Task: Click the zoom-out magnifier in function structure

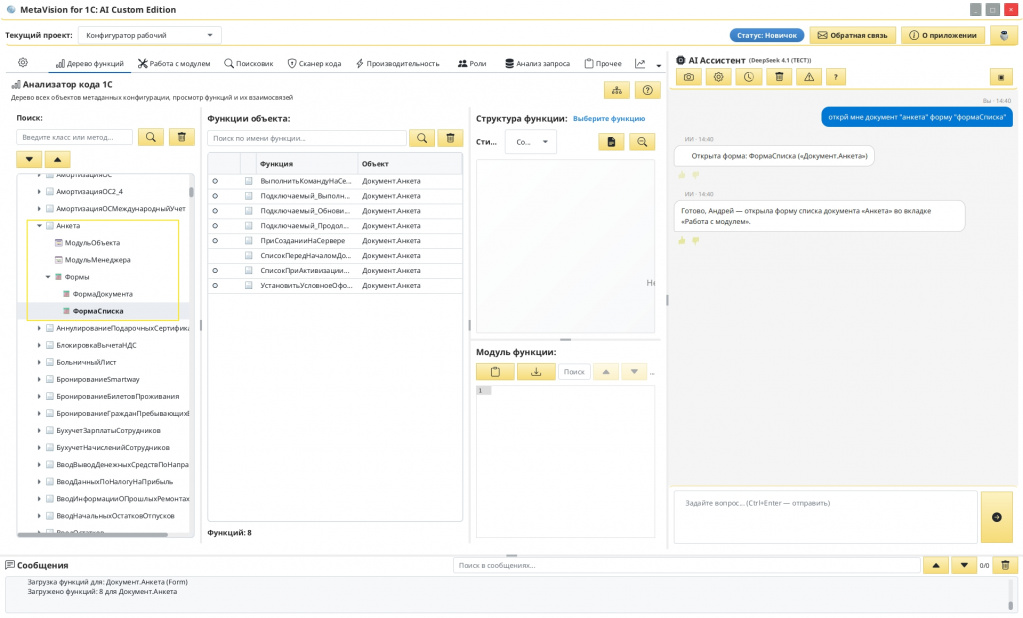Action: [642, 142]
